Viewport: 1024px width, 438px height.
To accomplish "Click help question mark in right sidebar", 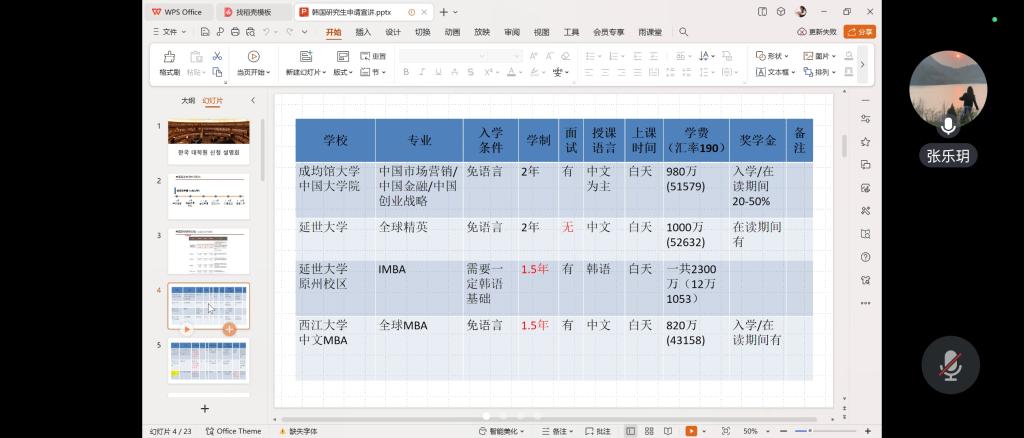I will 865,256.
